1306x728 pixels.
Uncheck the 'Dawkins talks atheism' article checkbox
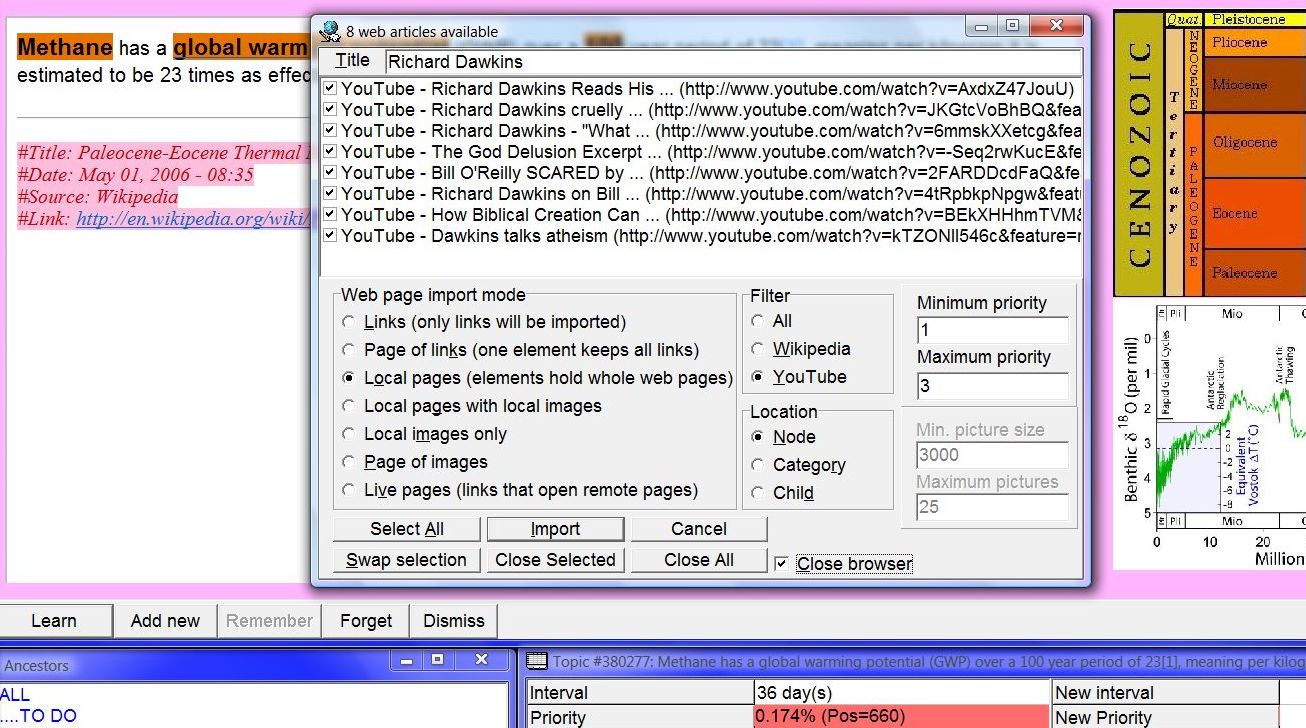330,236
